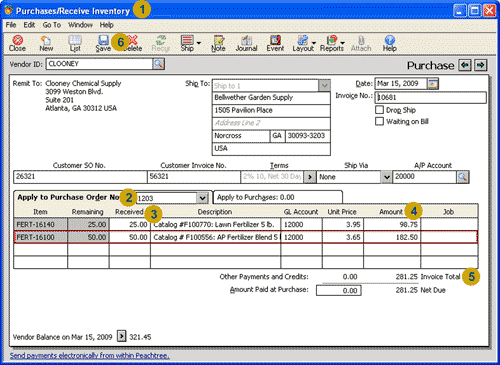The image size is (500, 365).
Task: Open the Ship icon dropdown arrow
Action: (x=199, y=43)
